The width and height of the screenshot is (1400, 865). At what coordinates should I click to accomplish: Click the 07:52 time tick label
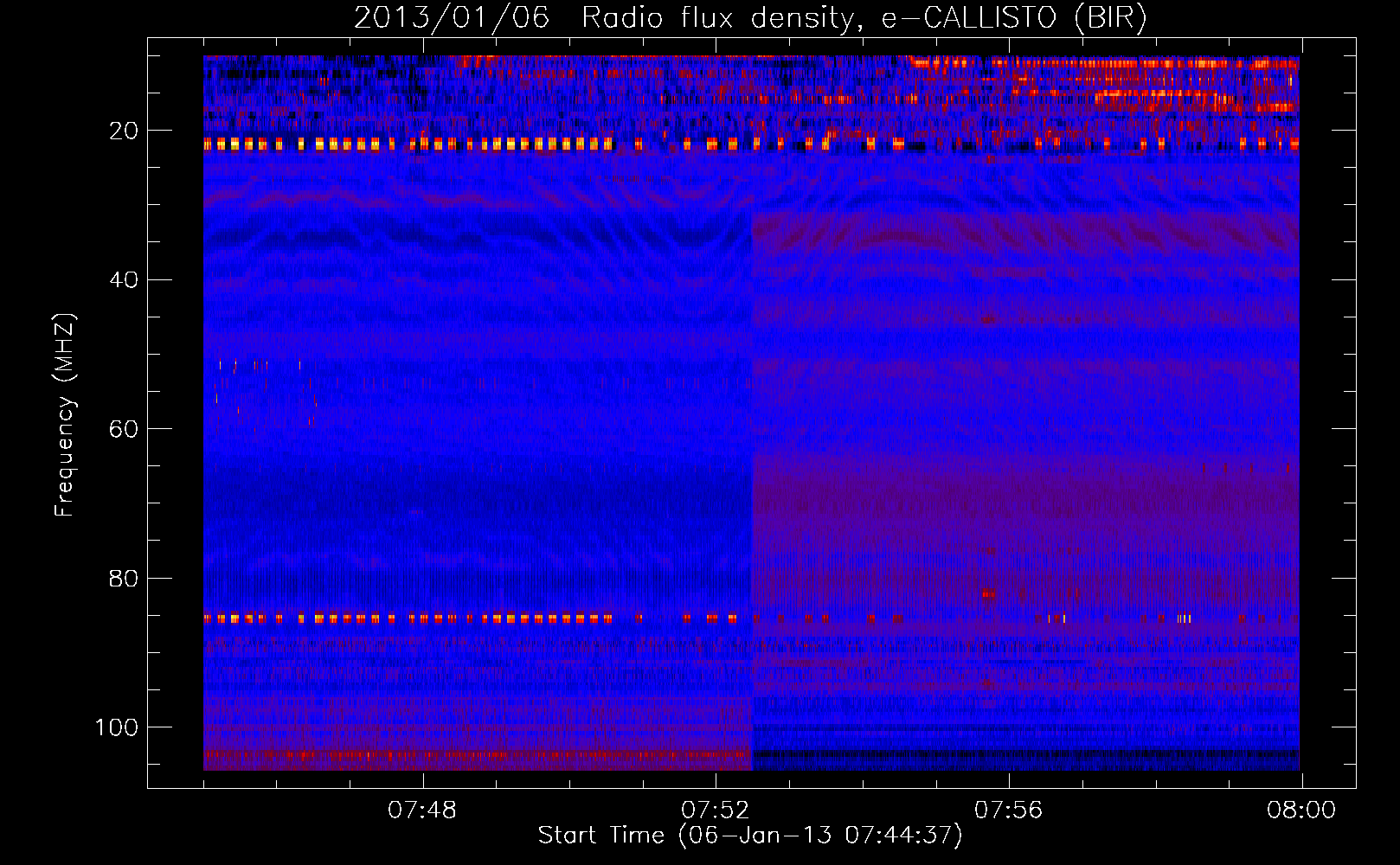[716, 811]
